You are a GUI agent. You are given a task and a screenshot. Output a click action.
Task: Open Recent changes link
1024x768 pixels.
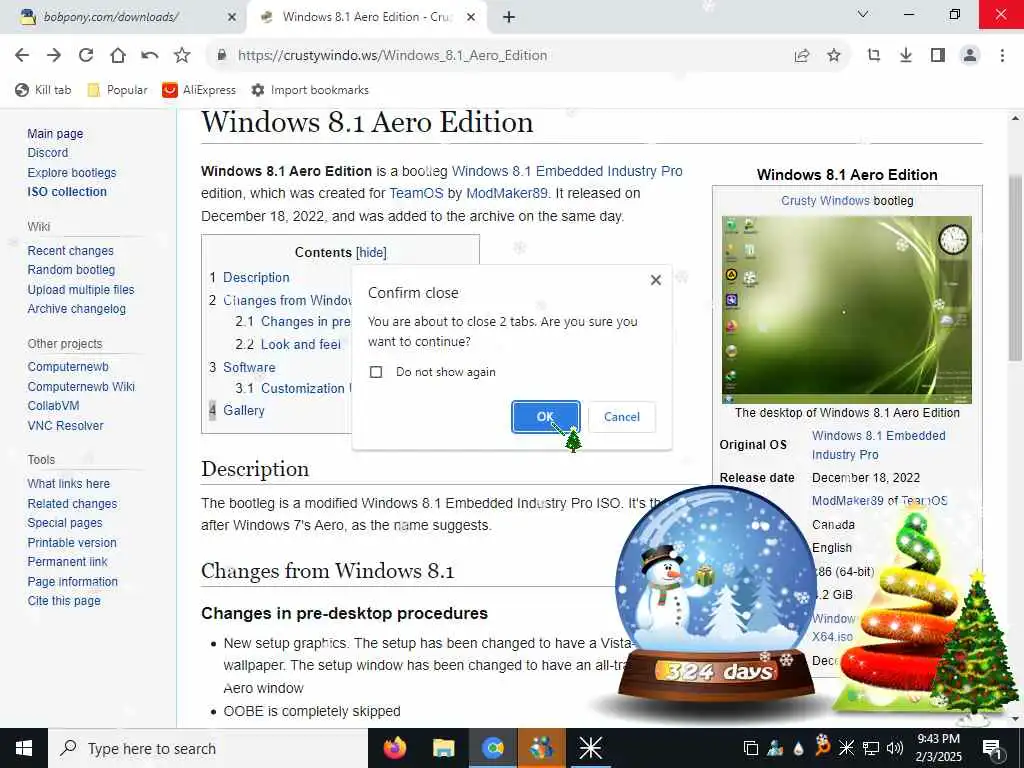coord(71,251)
